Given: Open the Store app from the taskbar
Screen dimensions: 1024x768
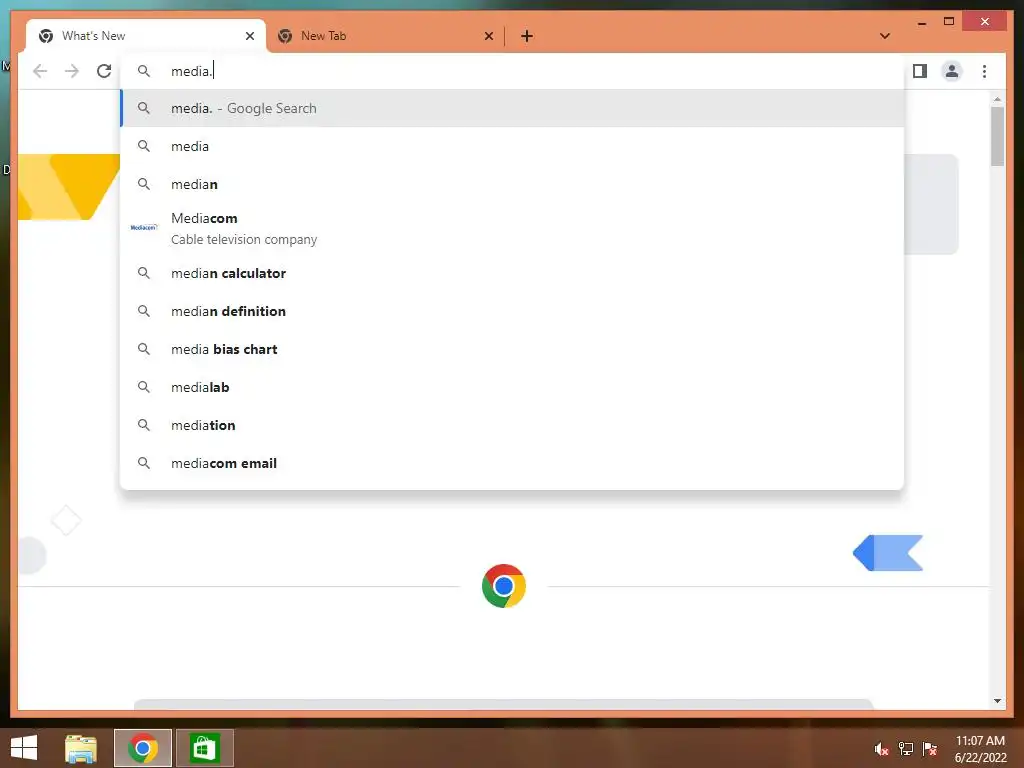Looking at the screenshot, I should (204, 748).
